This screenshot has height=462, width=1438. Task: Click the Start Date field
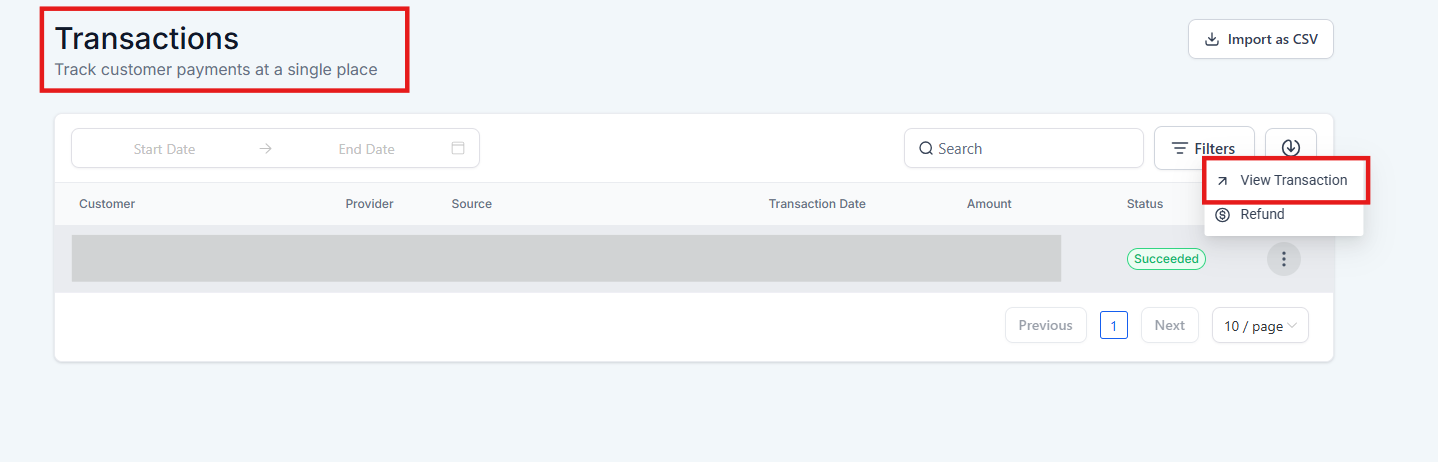(x=164, y=149)
